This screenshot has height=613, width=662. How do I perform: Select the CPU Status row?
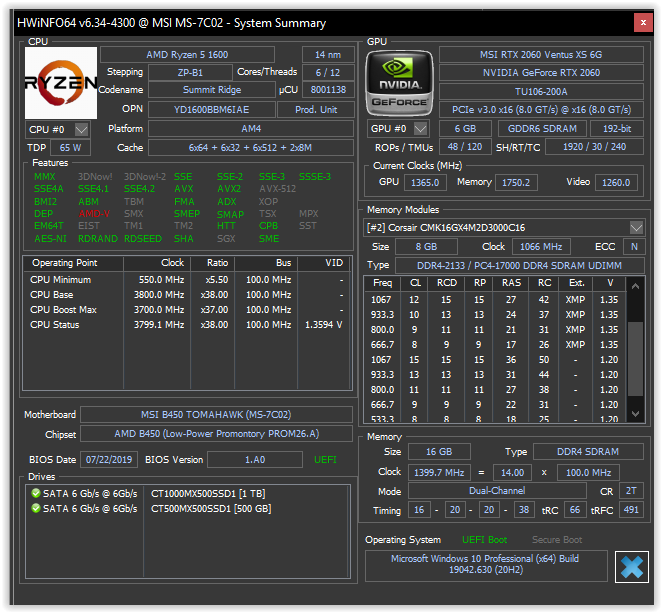click(x=187, y=325)
